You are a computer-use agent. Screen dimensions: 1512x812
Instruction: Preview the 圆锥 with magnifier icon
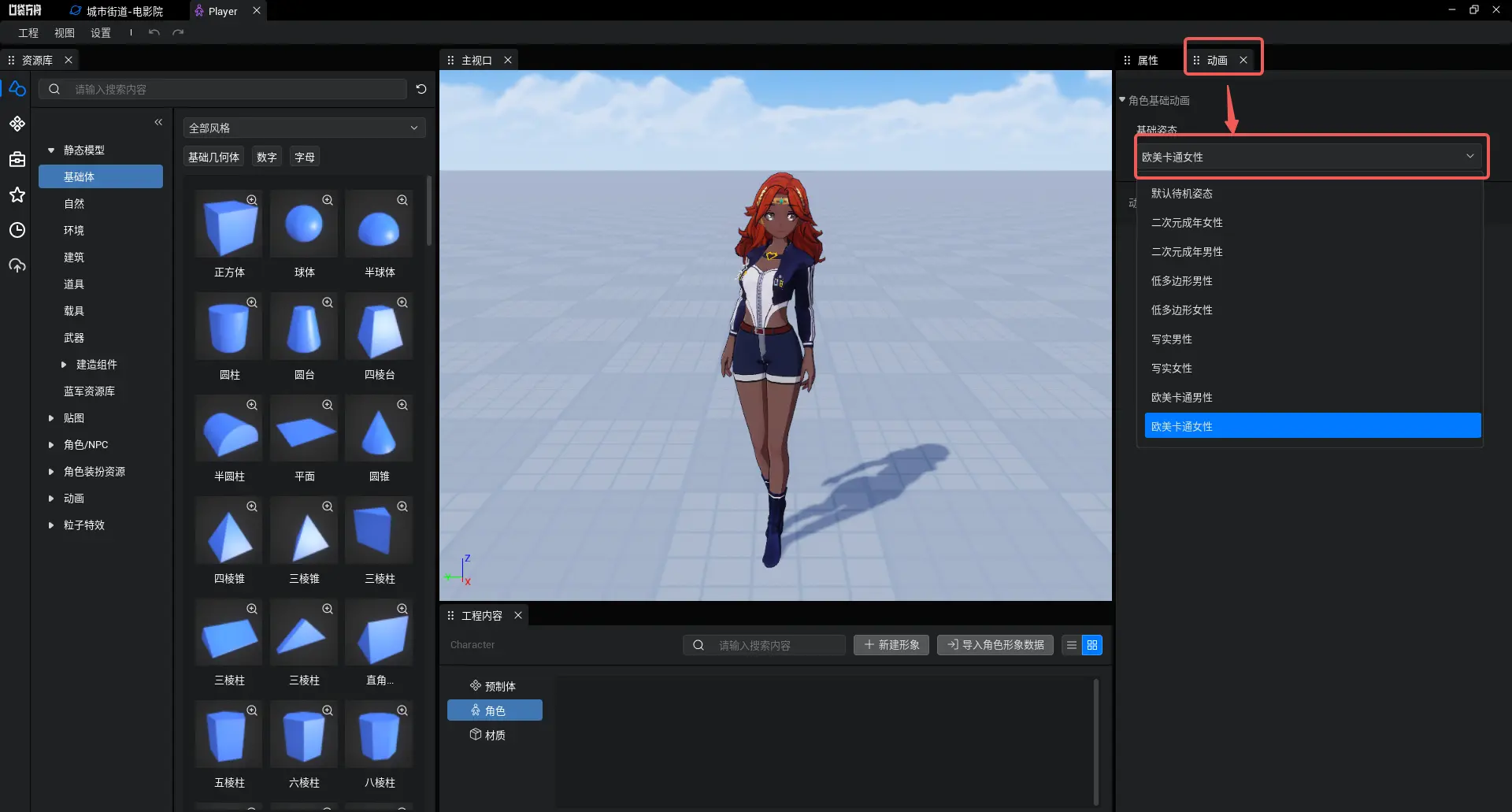[x=402, y=405]
